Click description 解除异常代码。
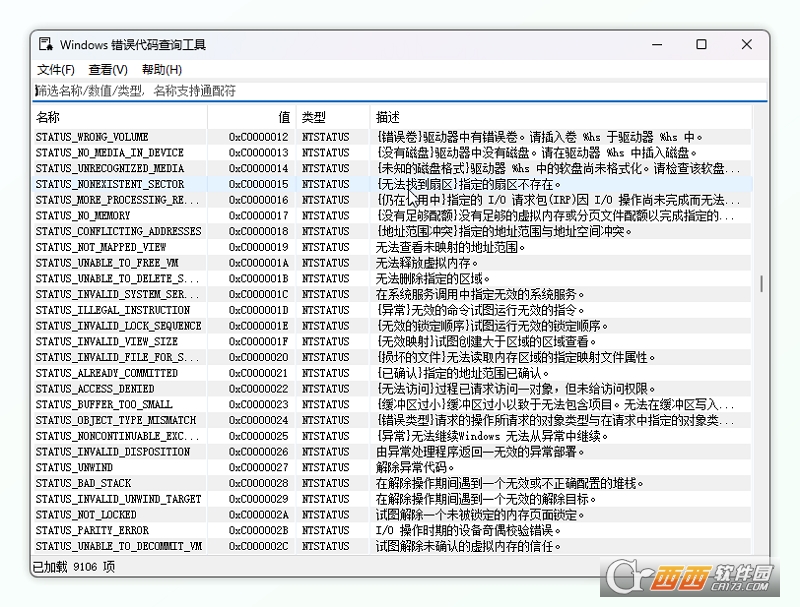This screenshot has height=607, width=800. pos(415,468)
